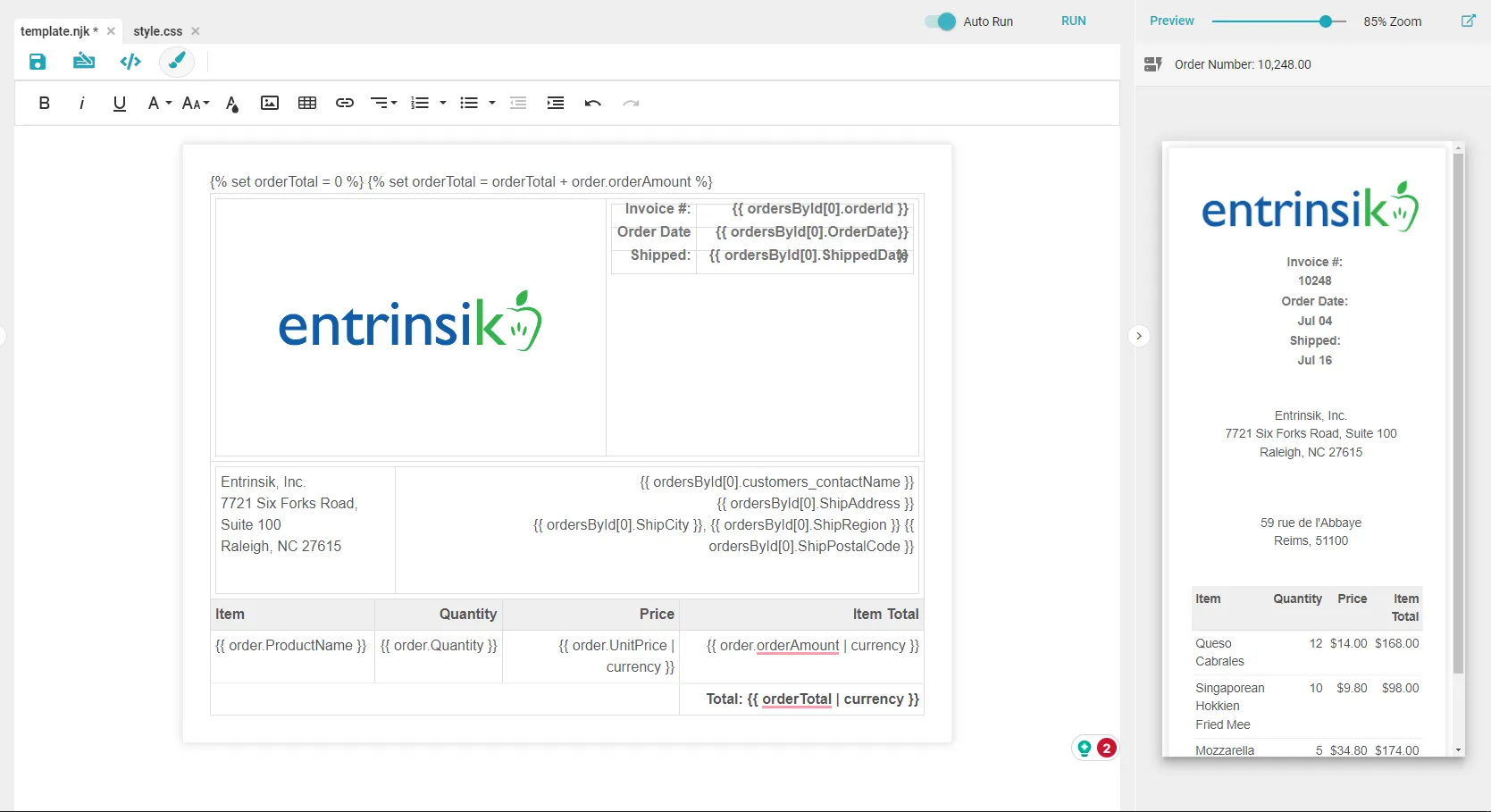1491x812 pixels.
Task: Click the customers_contactName placeholder
Action: click(777, 481)
